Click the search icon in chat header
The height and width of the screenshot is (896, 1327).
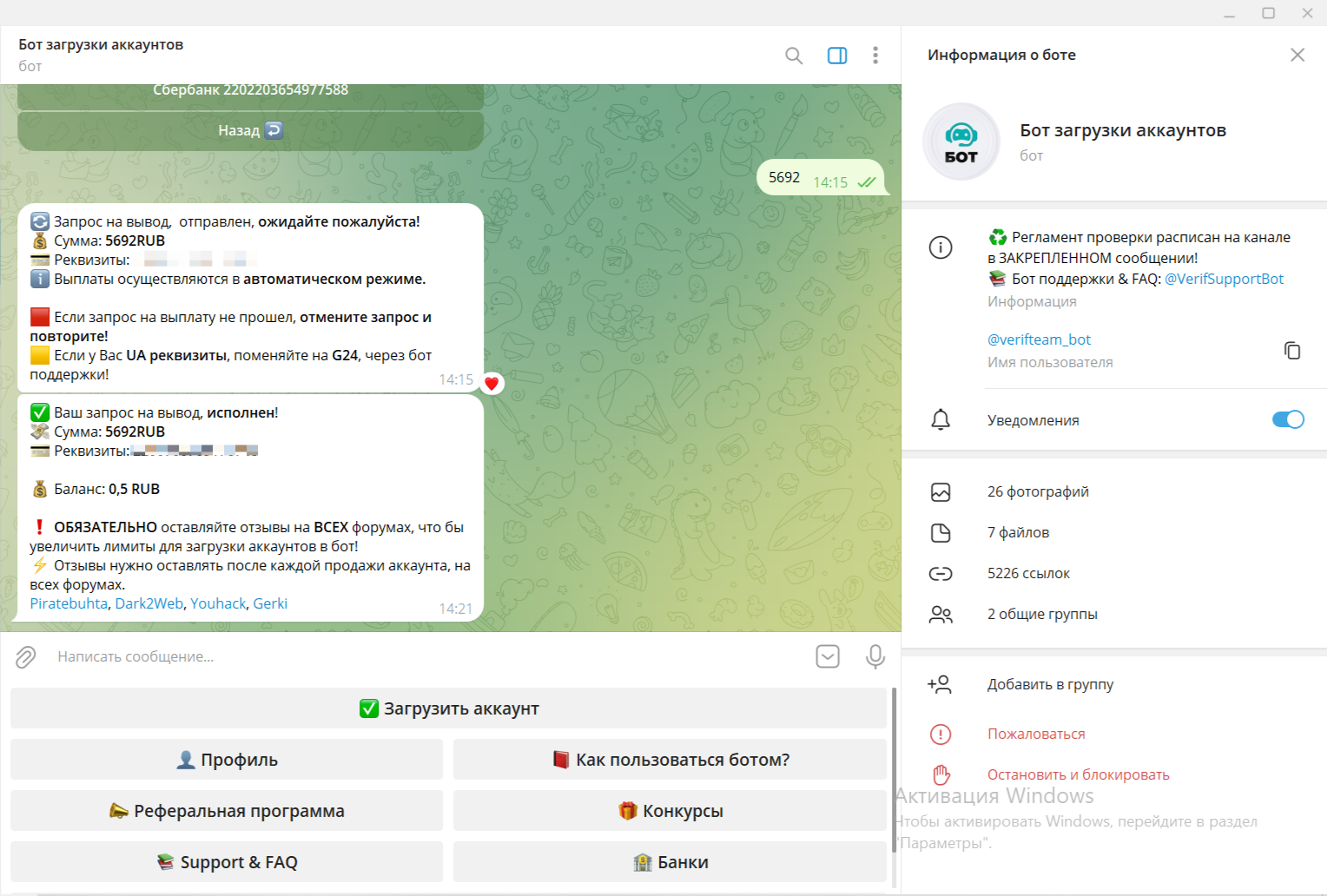pyautogui.click(x=793, y=56)
